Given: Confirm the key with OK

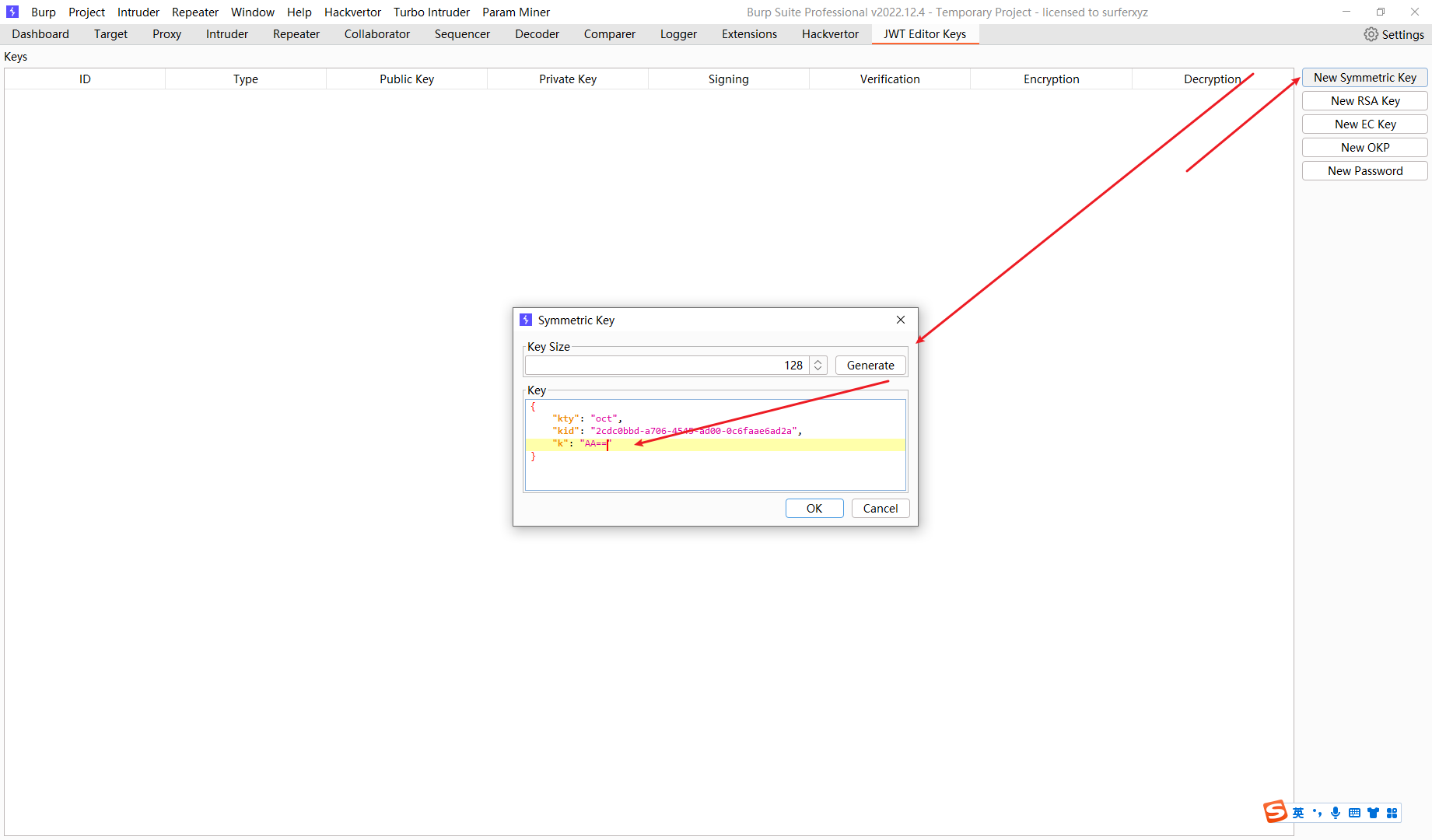Looking at the screenshot, I should (814, 508).
